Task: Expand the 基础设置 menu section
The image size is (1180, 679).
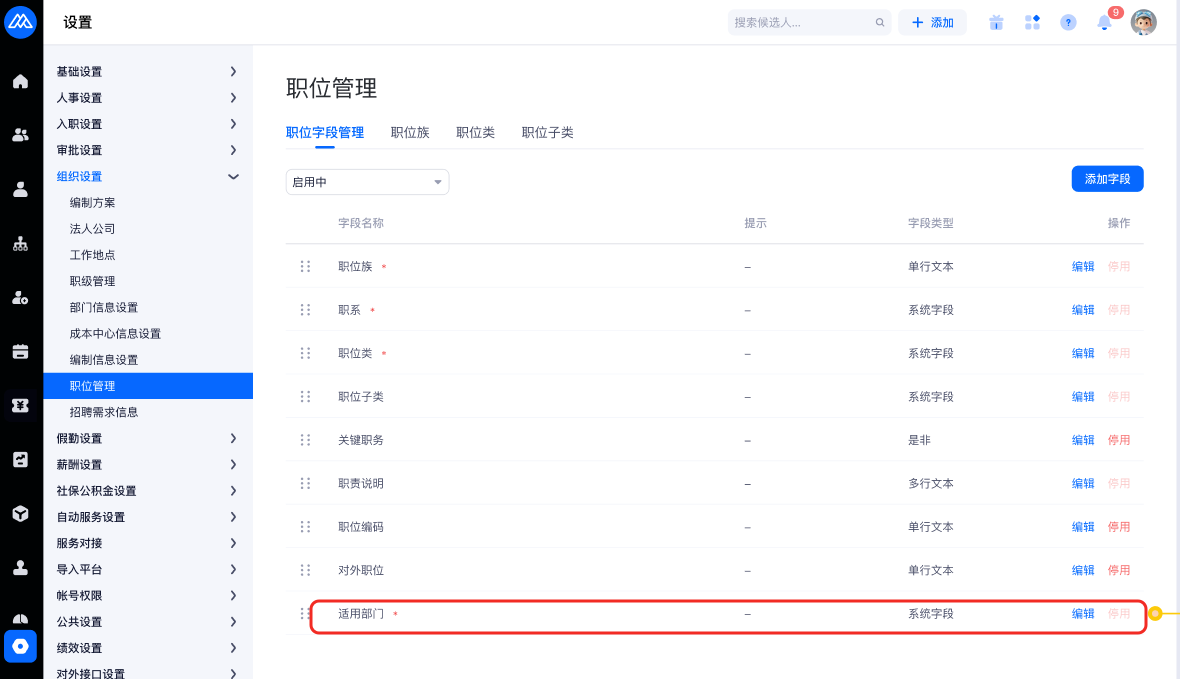Action: coord(147,72)
